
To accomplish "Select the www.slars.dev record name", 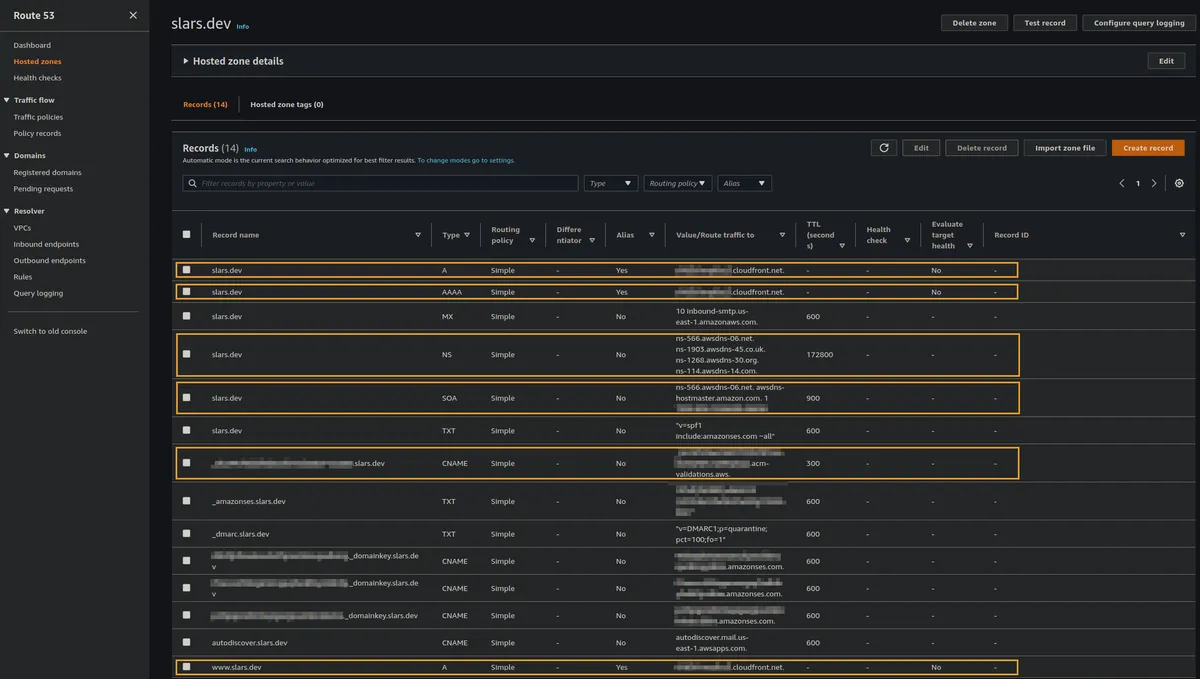I will click(x=237, y=667).
